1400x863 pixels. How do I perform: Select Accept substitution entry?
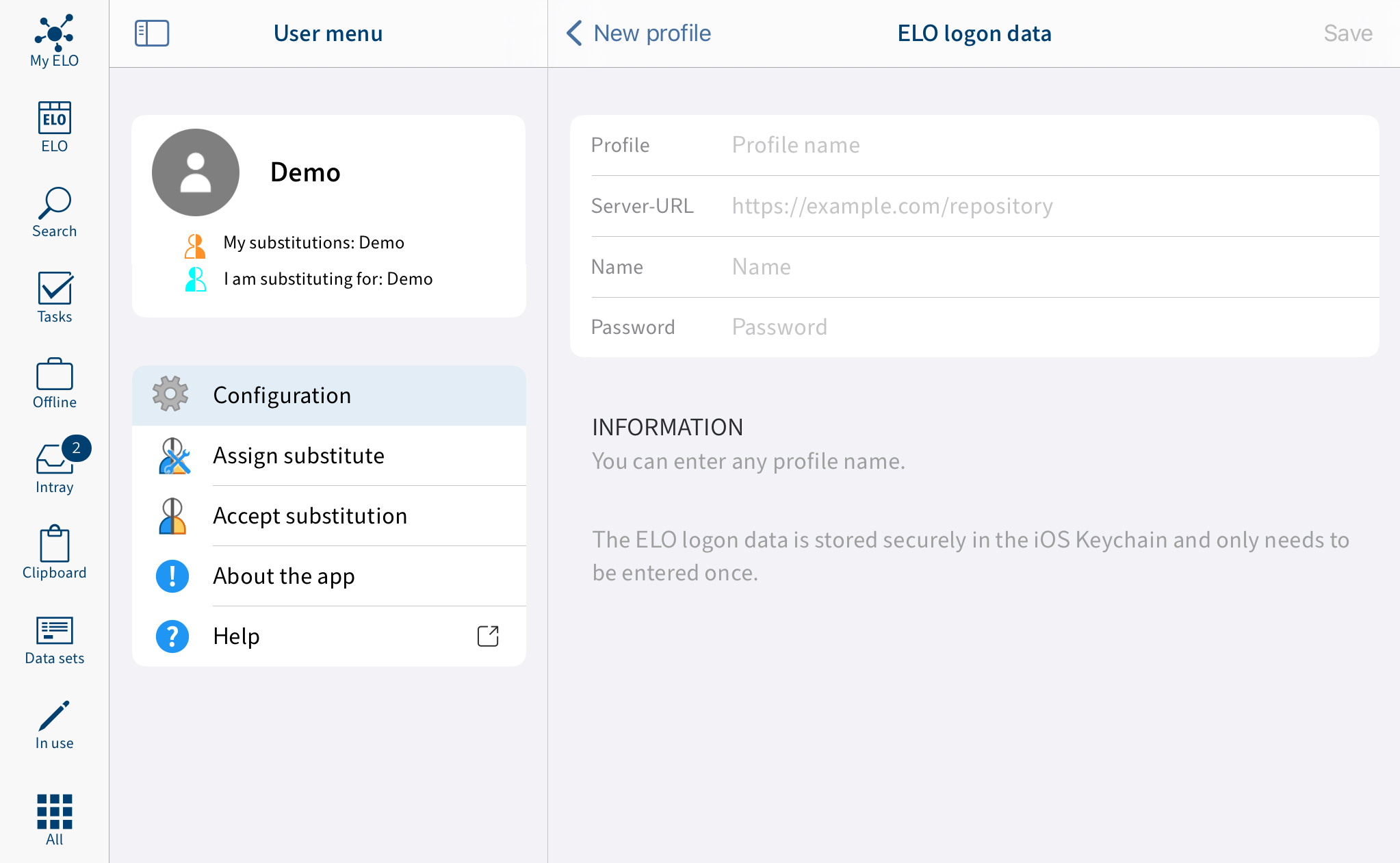point(329,516)
